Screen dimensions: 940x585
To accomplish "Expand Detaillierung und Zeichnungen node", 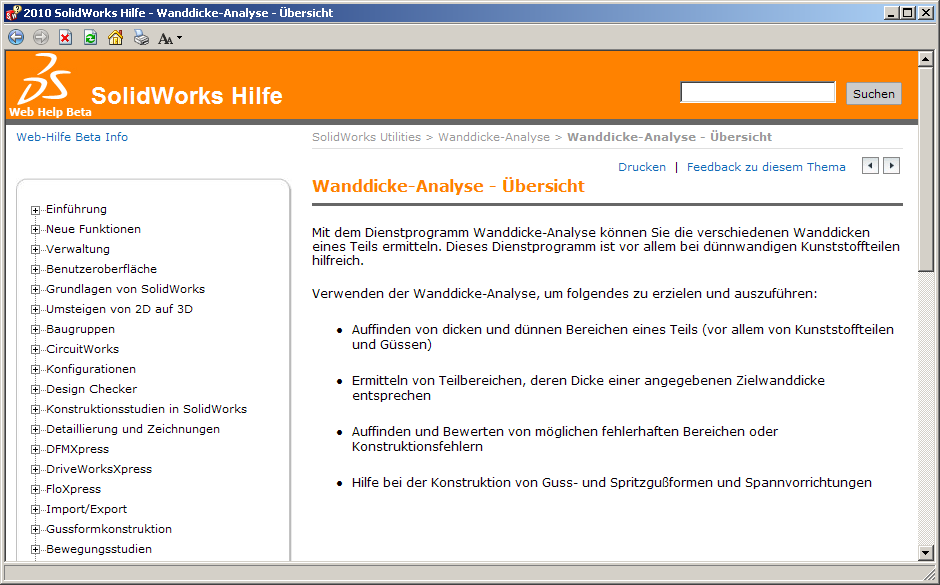I will (35, 429).
